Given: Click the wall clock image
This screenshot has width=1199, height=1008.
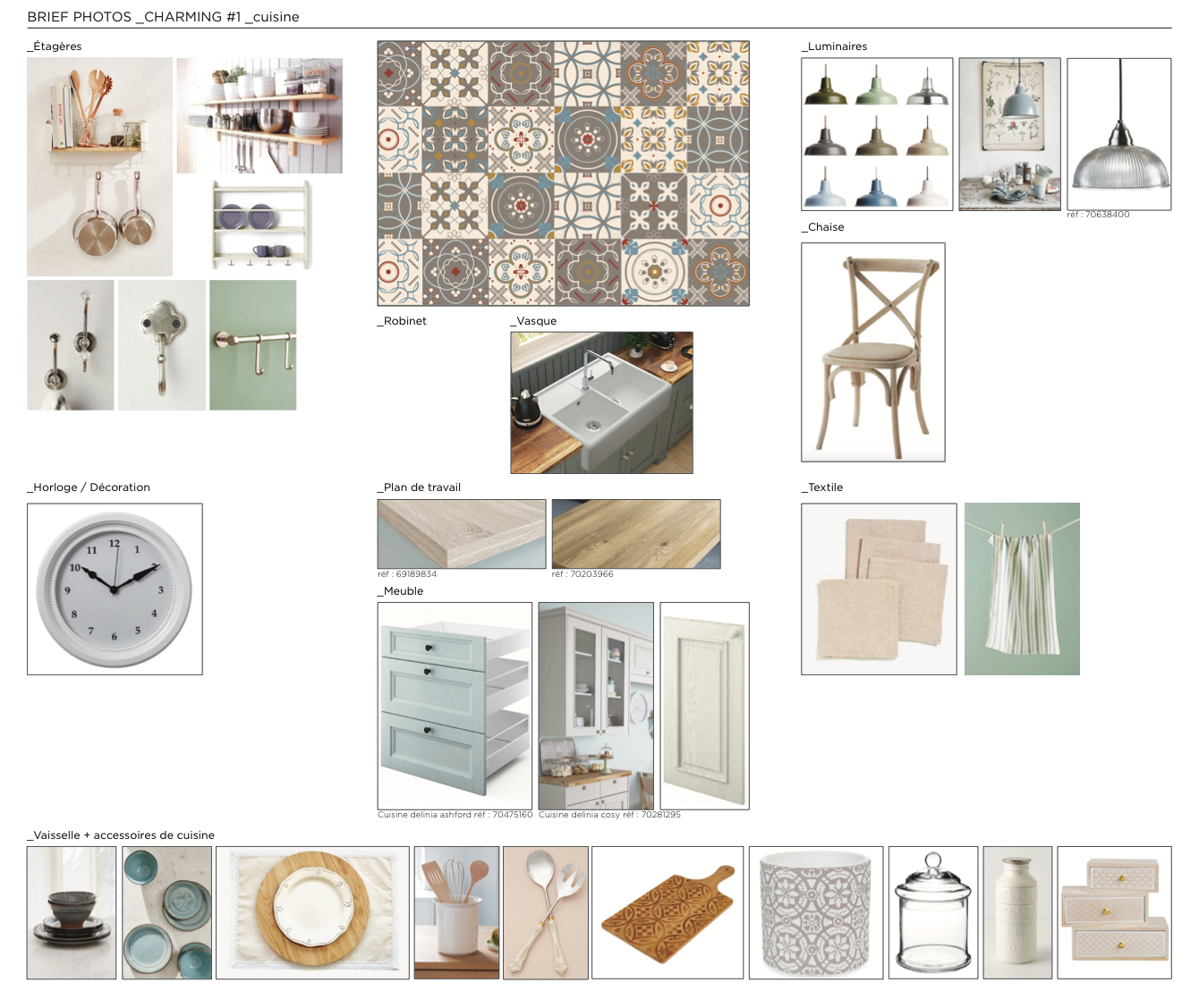Looking at the screenshot, I should [x=115, y=589].
